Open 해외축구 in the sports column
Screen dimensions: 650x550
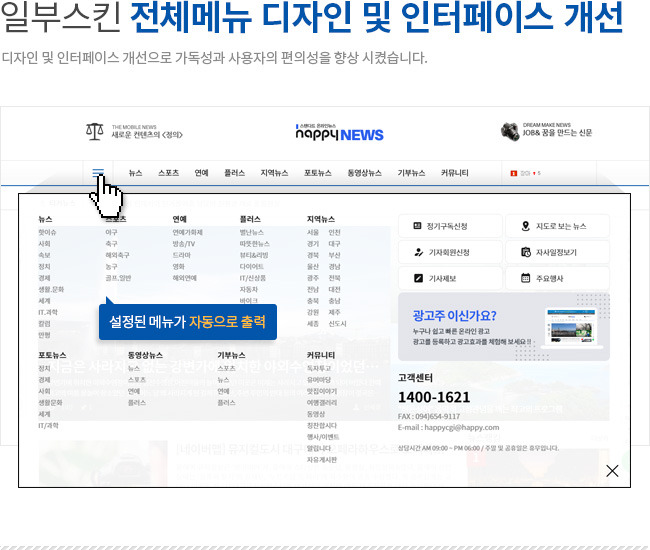117,255
